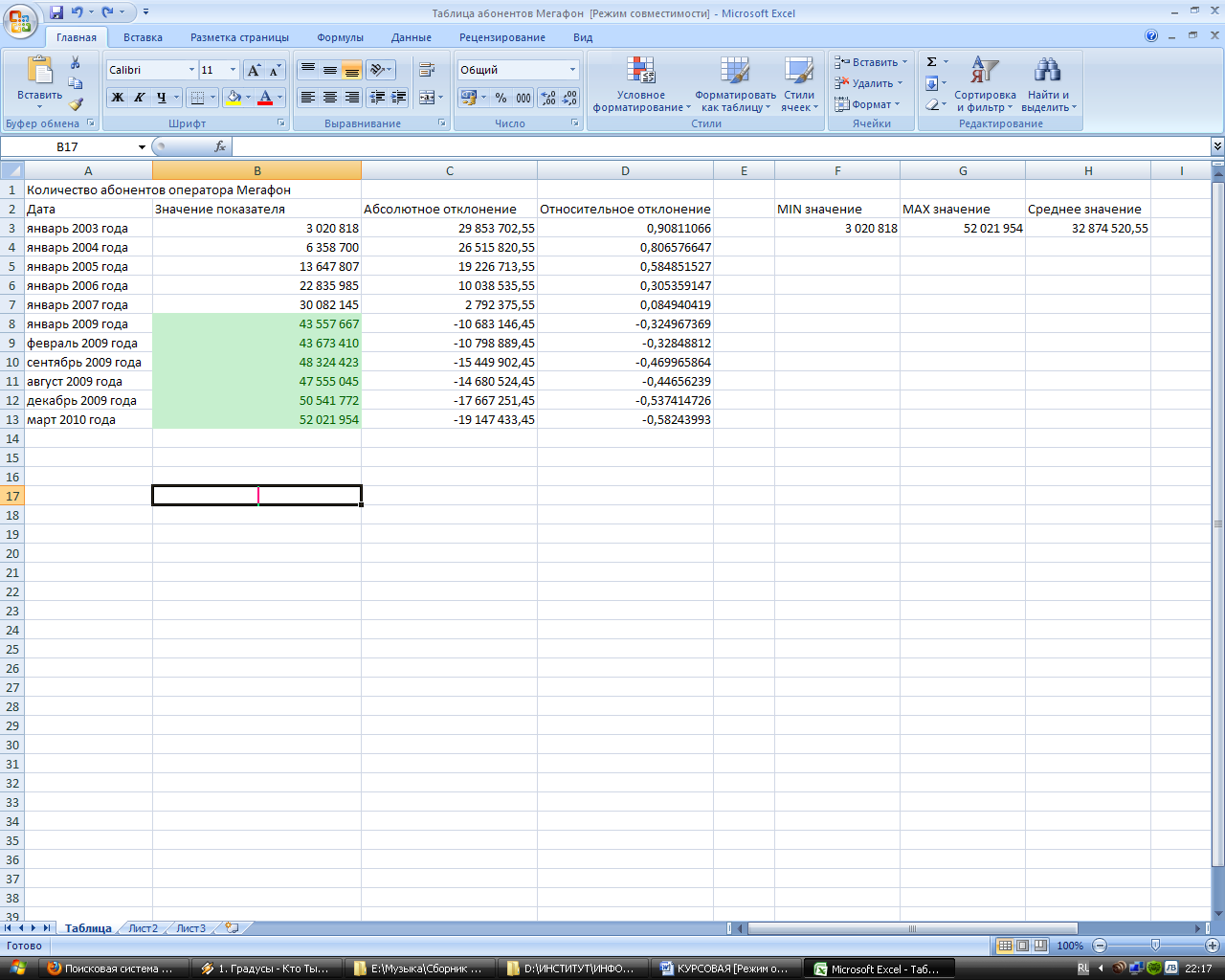This screenshot has height=980, width=1225.
Task: Increase font size with the large A
Action: point(254,70)
